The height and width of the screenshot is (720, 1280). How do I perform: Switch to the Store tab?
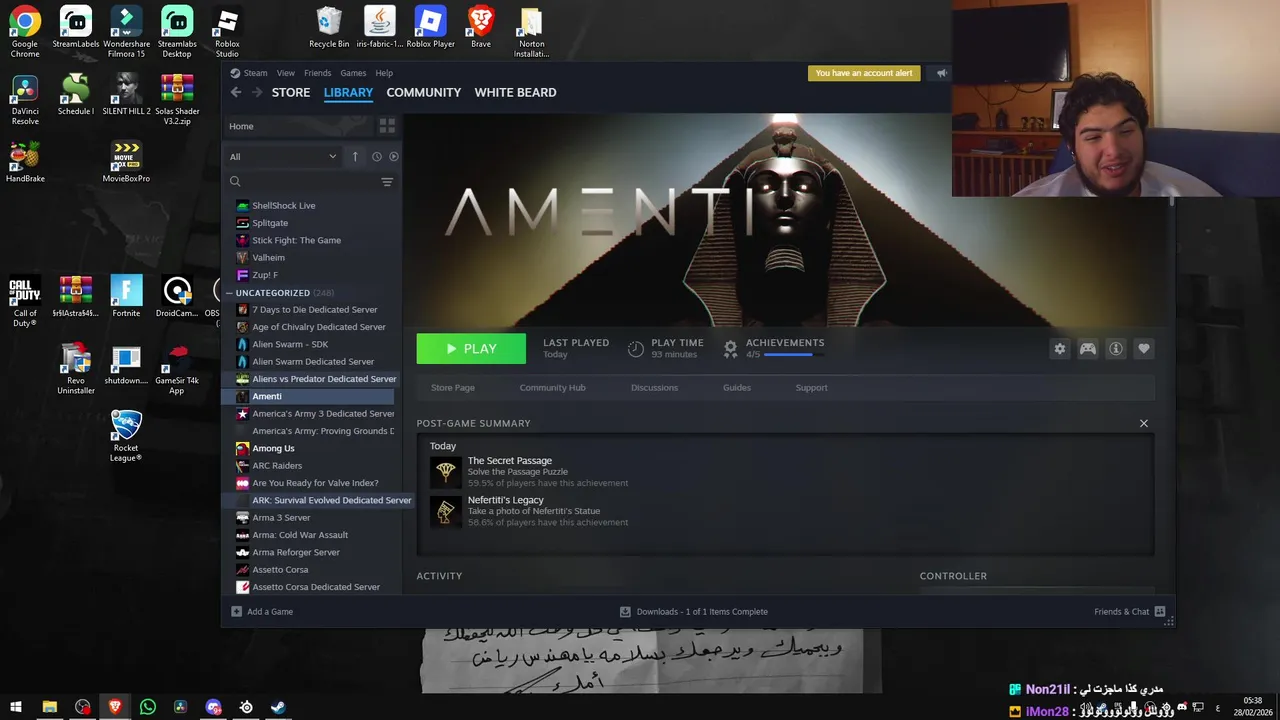point(291,92)
